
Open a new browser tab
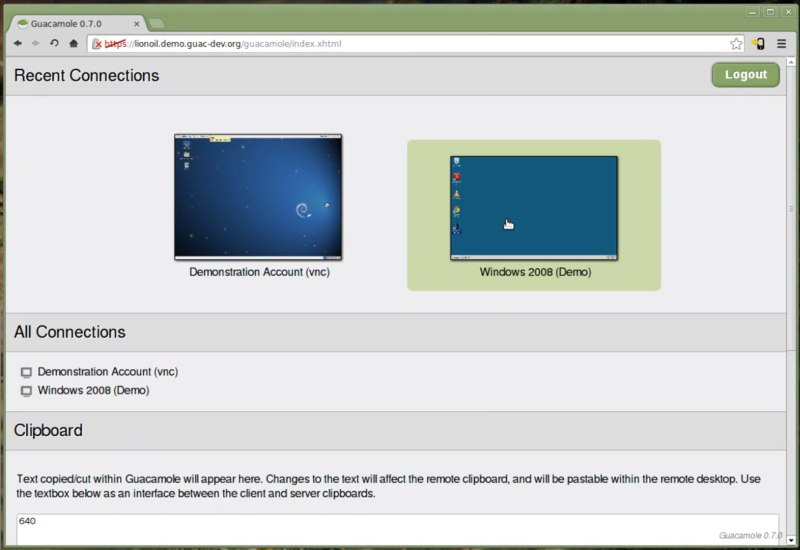coord(157,23)
